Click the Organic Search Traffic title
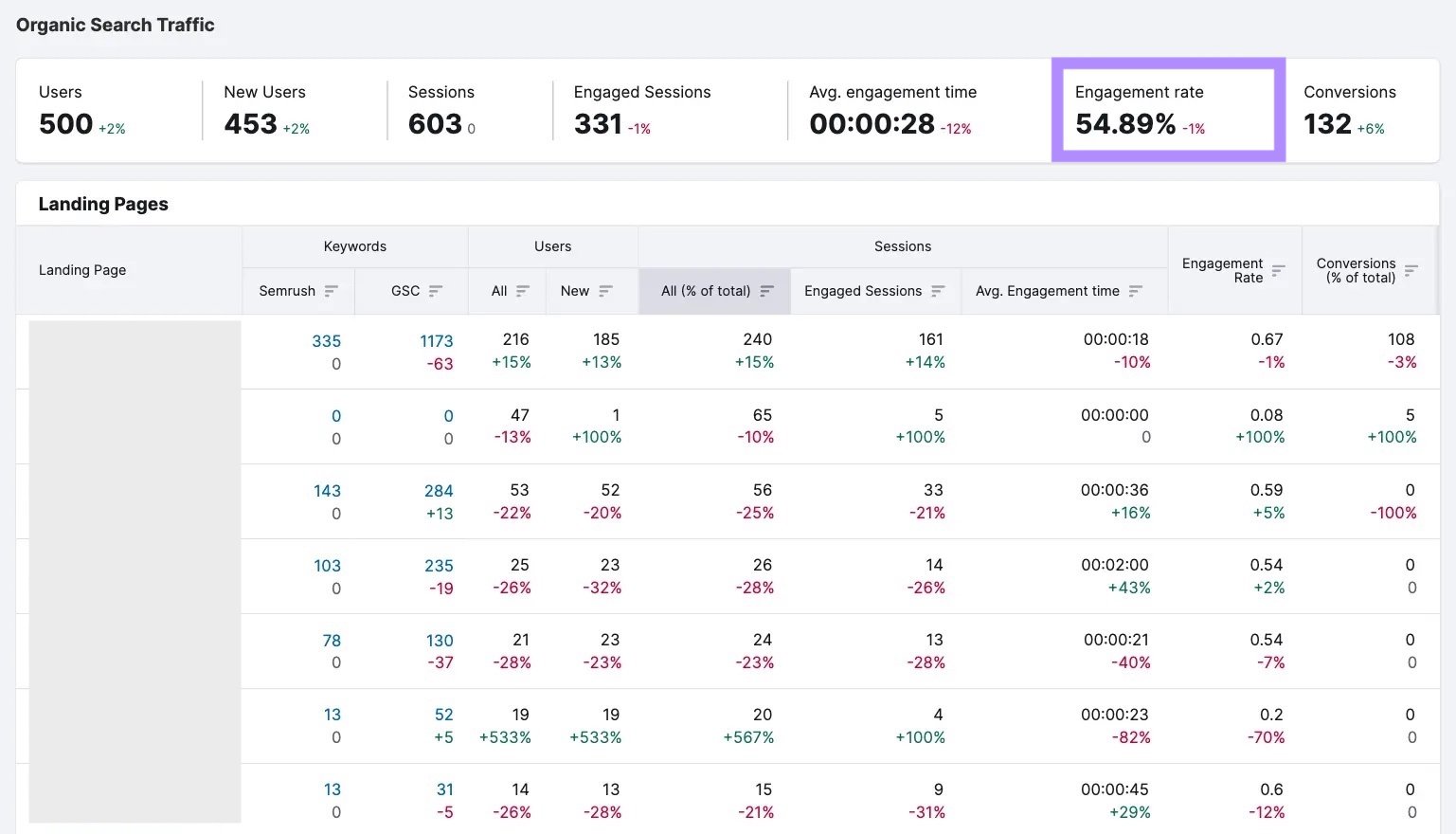Screen dimensions: 1456x834 115,25
